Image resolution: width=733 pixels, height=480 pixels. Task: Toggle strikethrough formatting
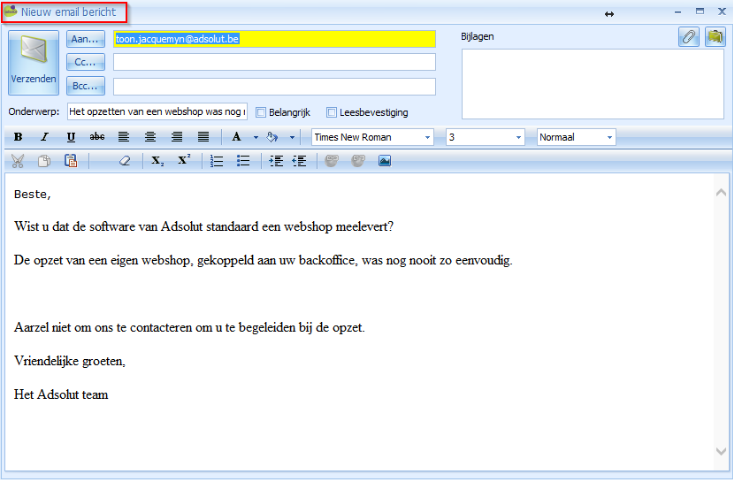pos(97,137)
